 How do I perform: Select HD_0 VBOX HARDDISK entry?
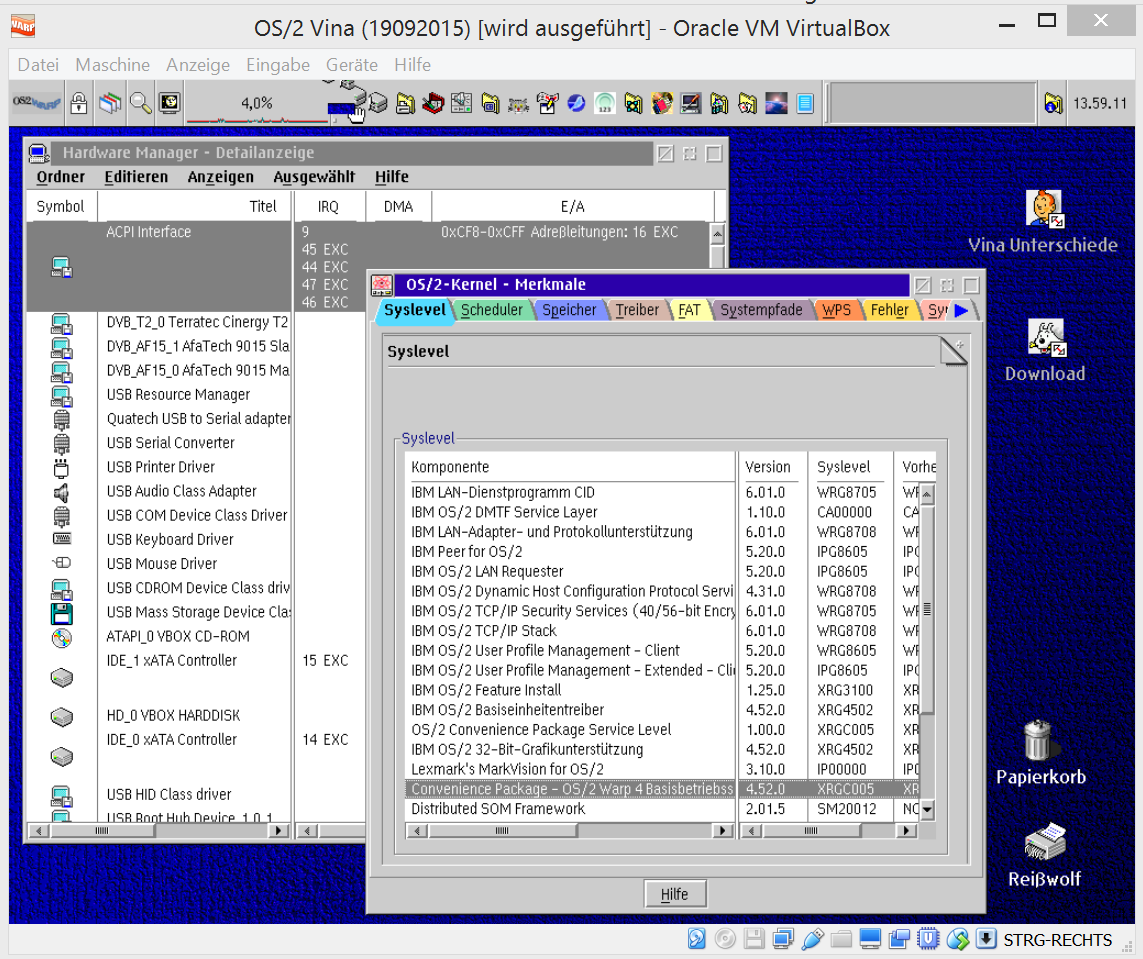(173, 716)
